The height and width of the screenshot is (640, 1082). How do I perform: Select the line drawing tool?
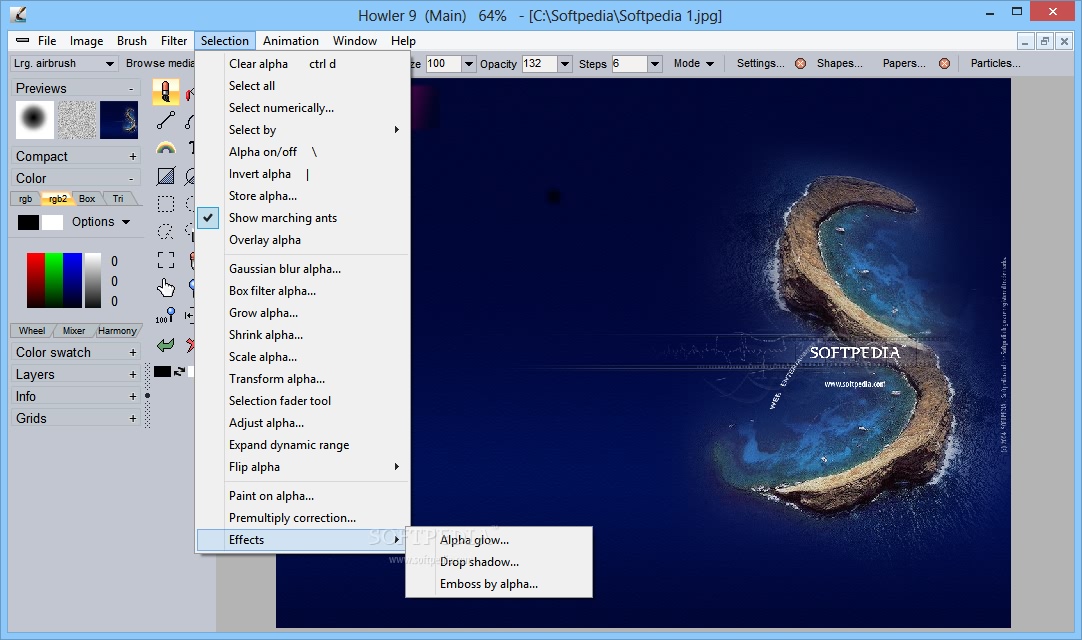coord(166,120)
